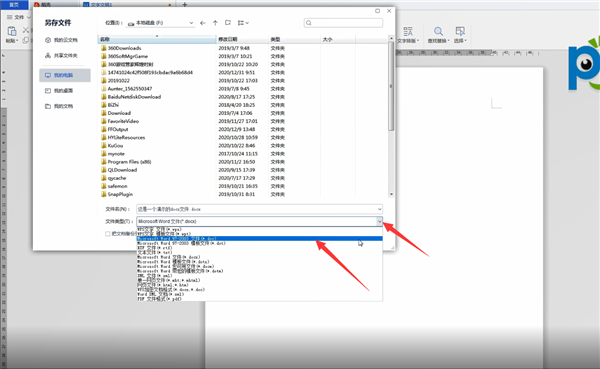
Task: Switch to the 首页 tab
Action: coord(14,5)
